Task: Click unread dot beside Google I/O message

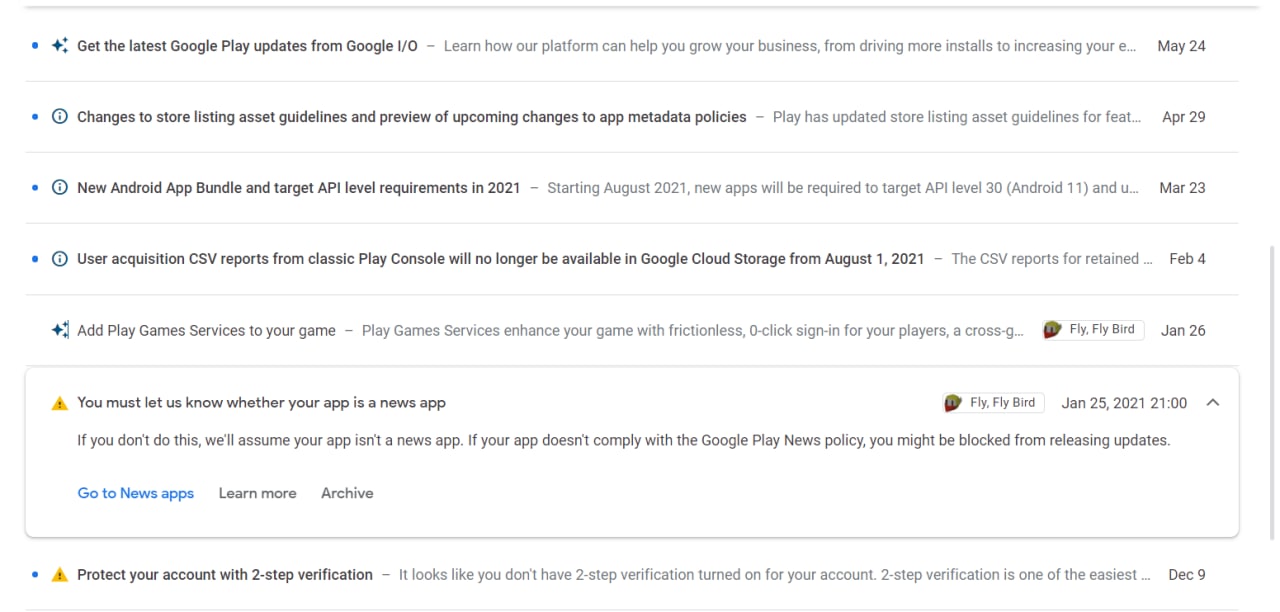Action: [x=35, y=46]
